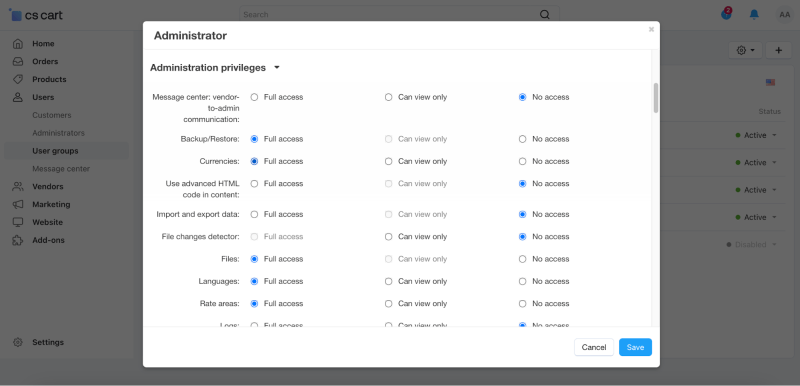Click the Add-ons puzzle icon in sidebar
This screenshot has width=800, height=386.
point(18,240)
